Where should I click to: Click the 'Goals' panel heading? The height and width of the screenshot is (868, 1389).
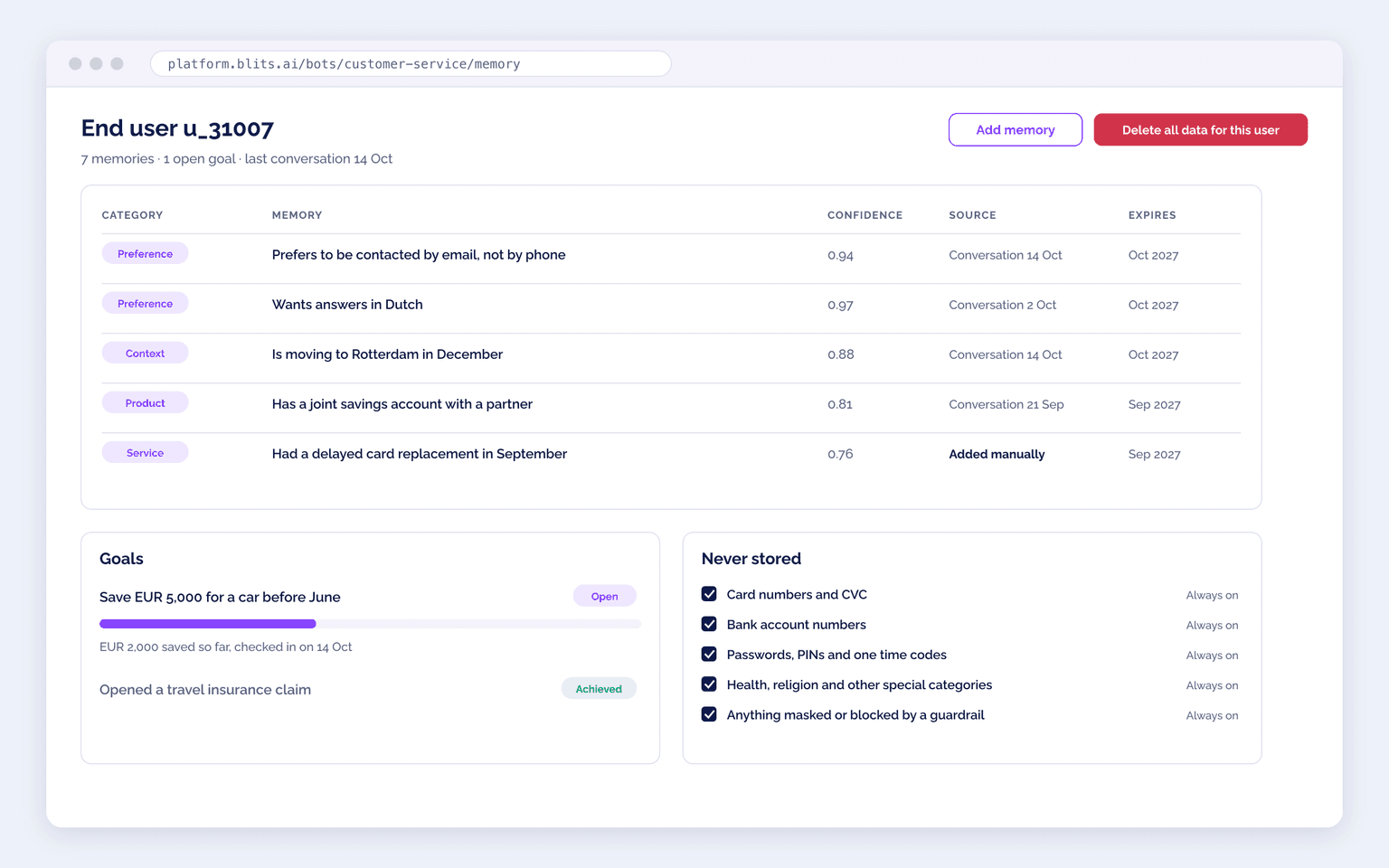[121, 559]
